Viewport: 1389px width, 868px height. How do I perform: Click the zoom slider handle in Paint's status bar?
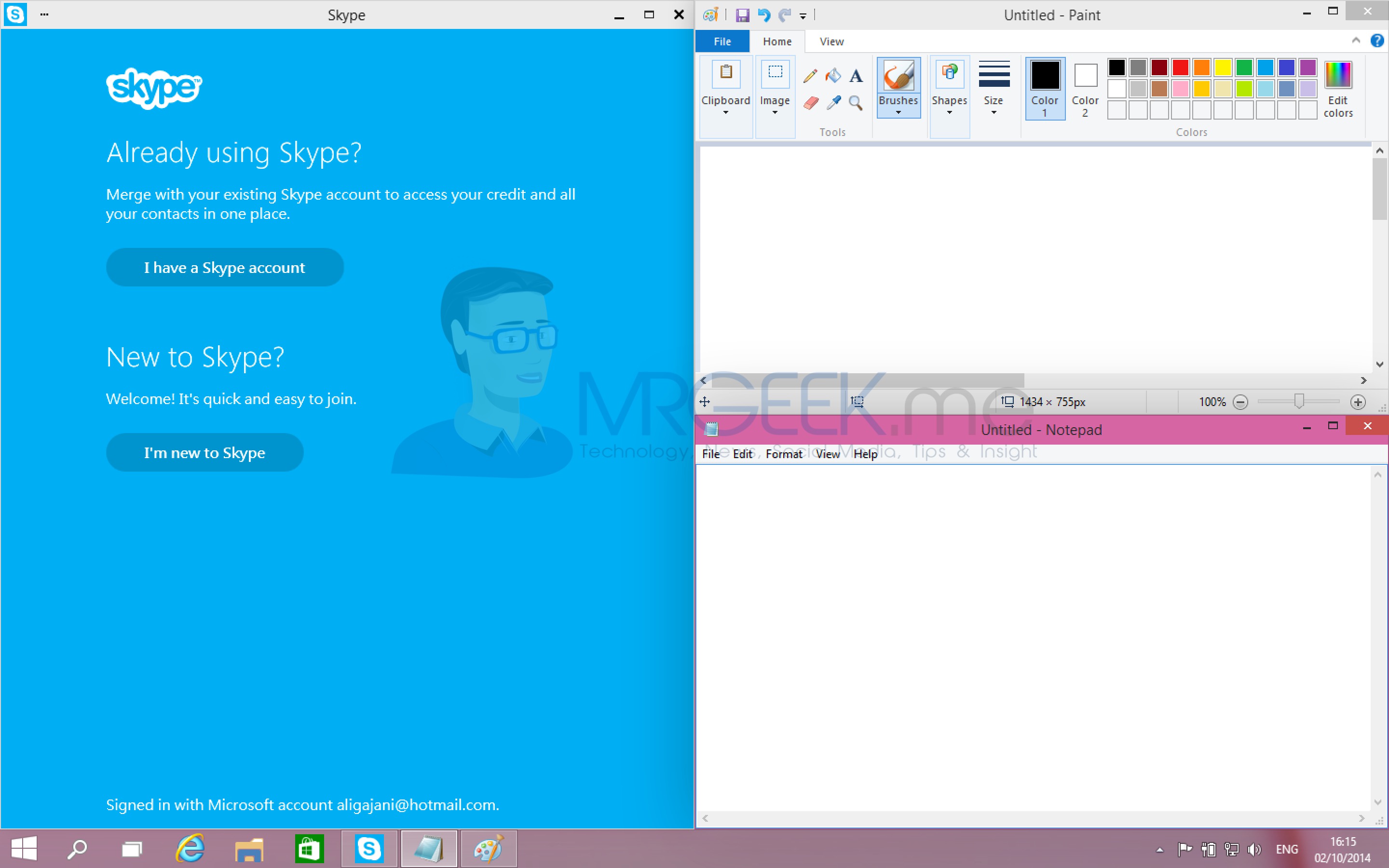[1299, 401]
